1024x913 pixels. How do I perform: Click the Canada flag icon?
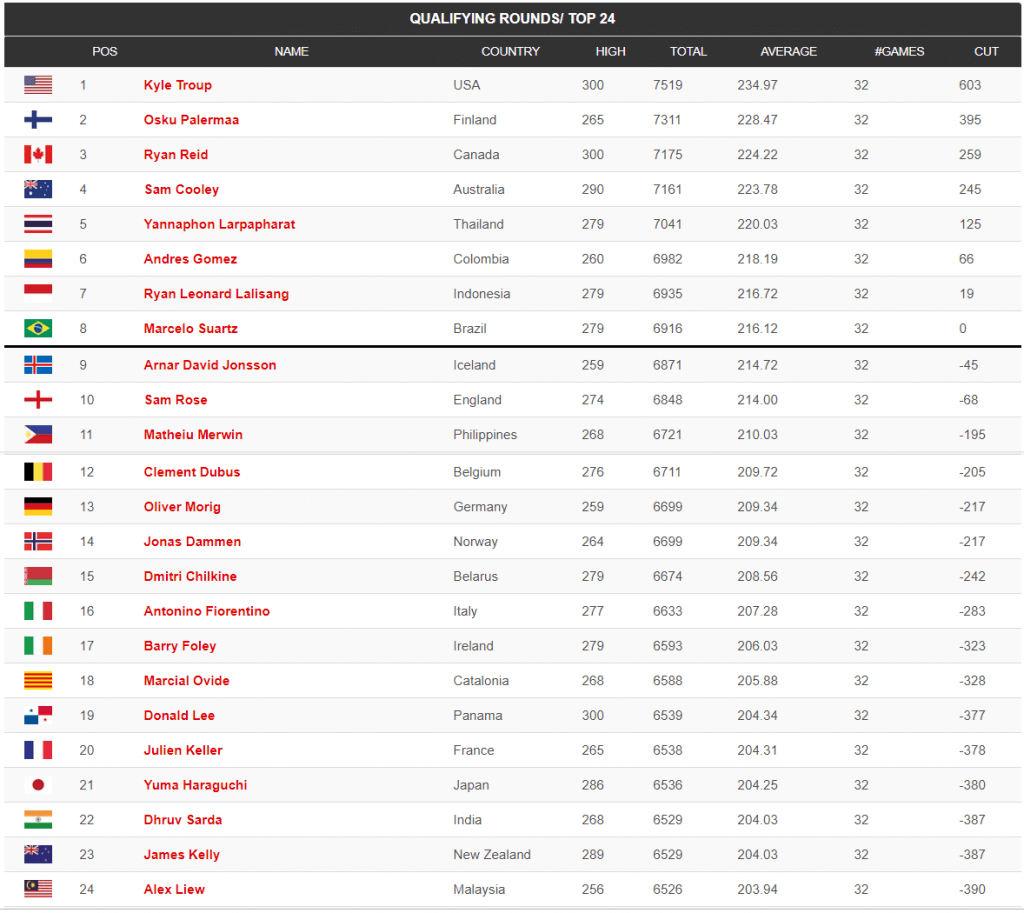pos(38,155)
